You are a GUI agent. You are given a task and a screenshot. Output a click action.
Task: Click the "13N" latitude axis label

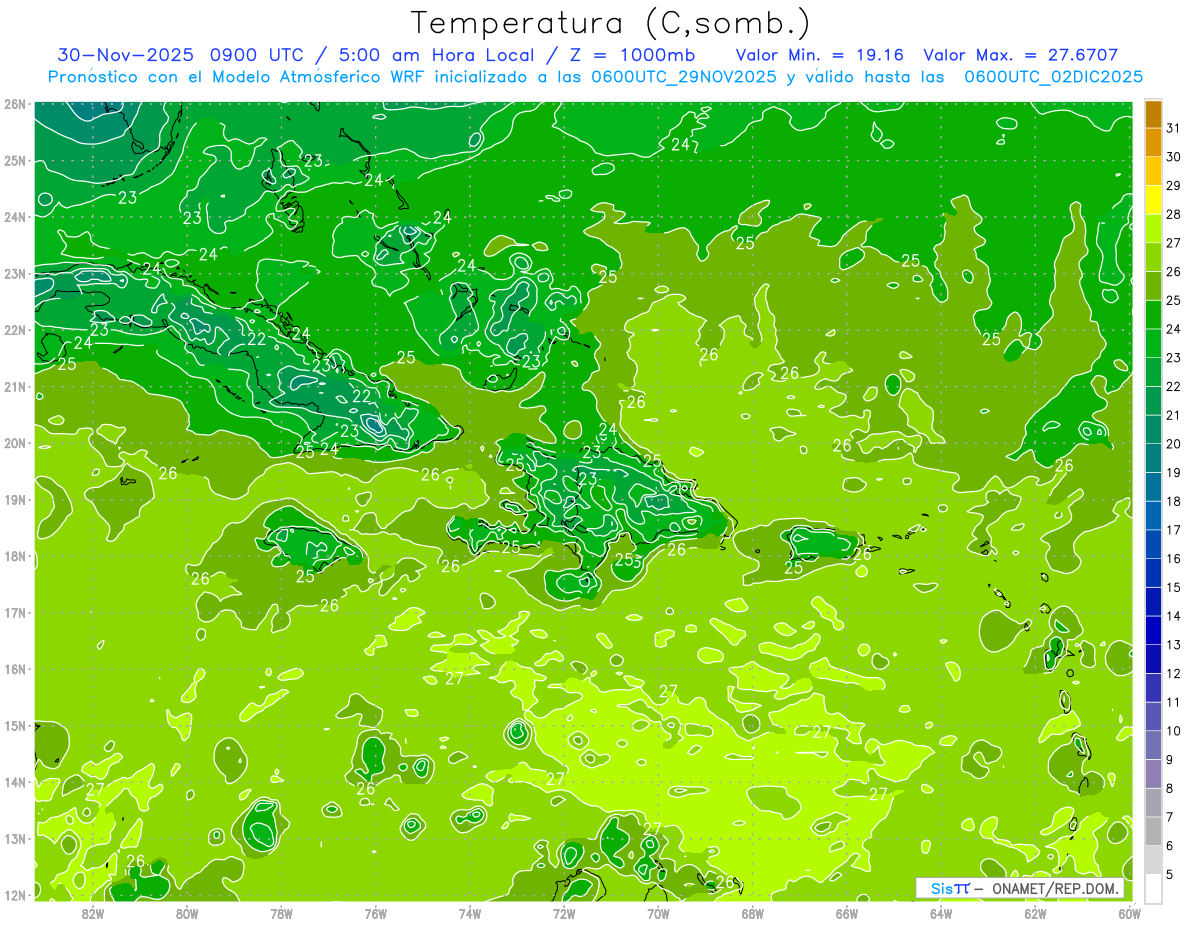(15, 839)
